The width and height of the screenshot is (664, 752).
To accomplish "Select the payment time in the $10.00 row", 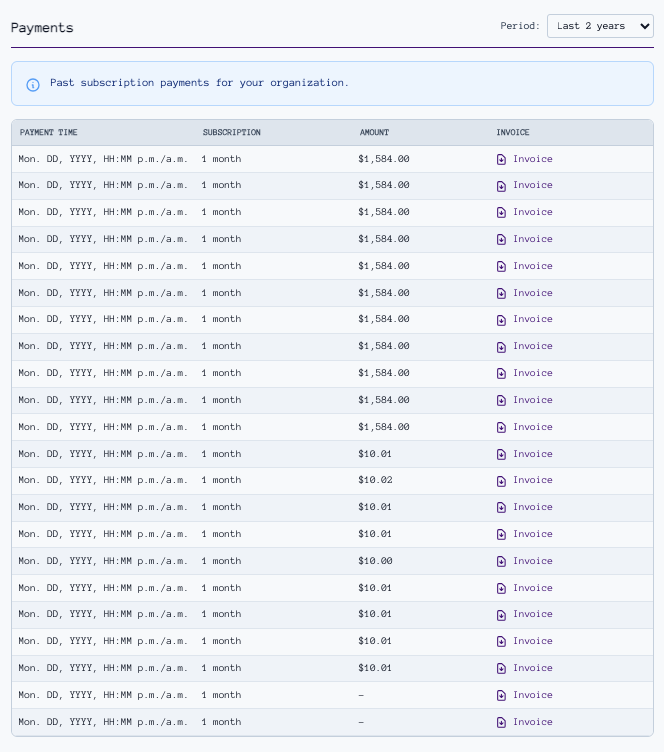I will pos(103,561).
